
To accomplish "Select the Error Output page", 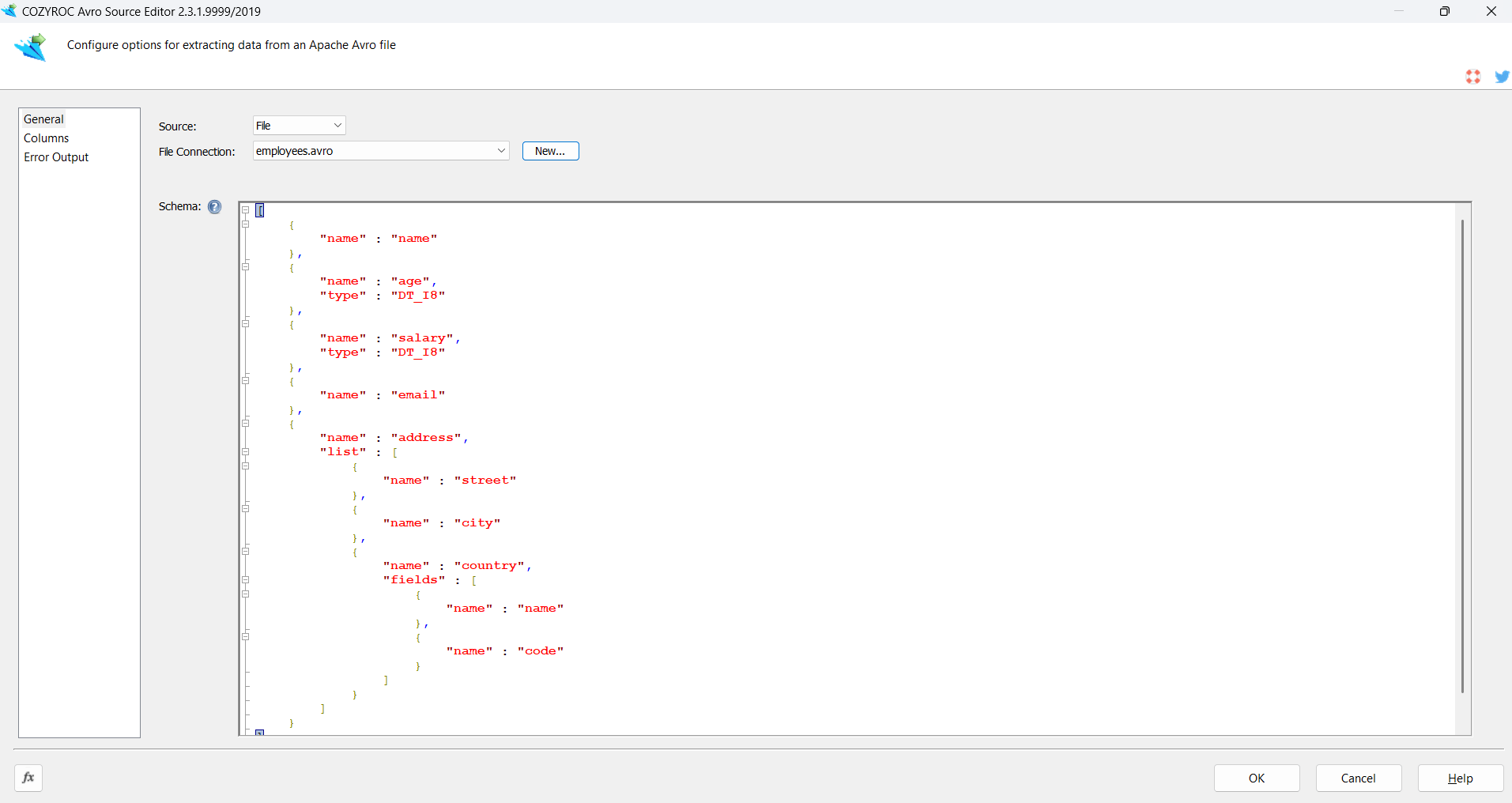I will (x=56, y=157).
